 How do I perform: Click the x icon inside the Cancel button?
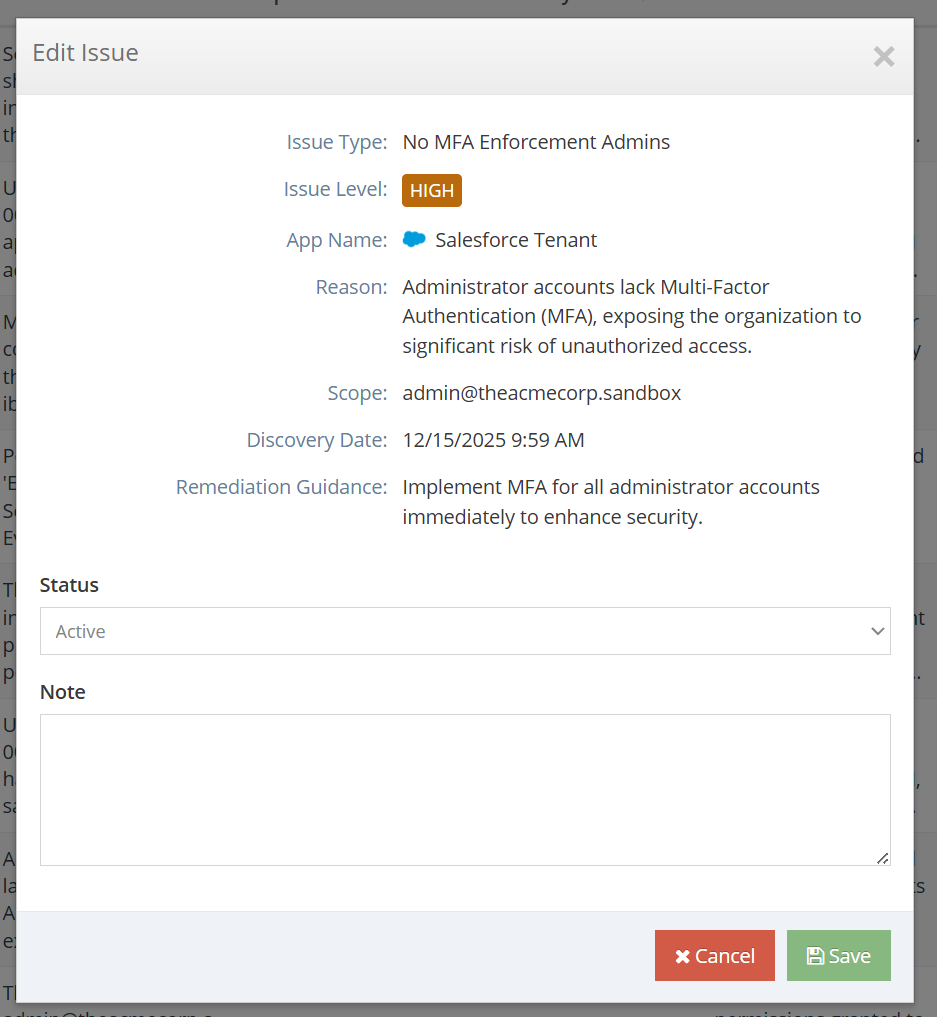coord(681,955)
